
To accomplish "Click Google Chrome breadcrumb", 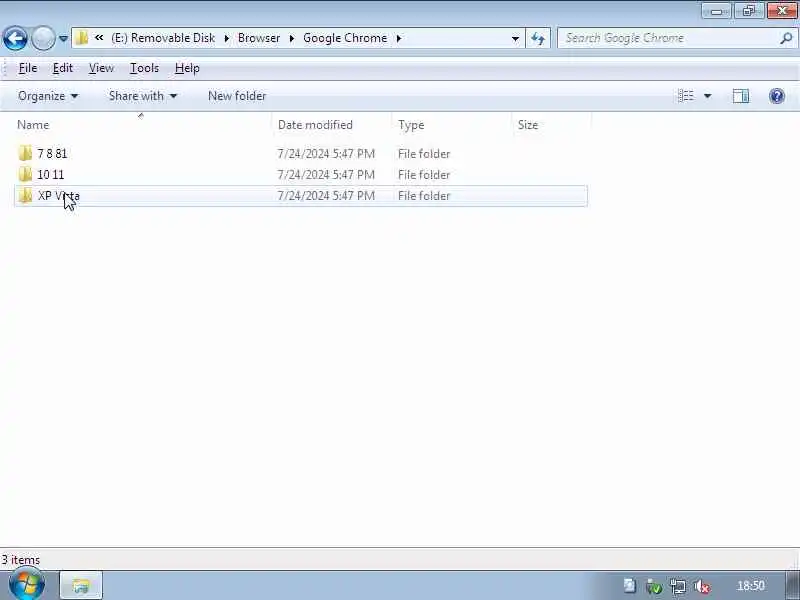I will 345,38.
